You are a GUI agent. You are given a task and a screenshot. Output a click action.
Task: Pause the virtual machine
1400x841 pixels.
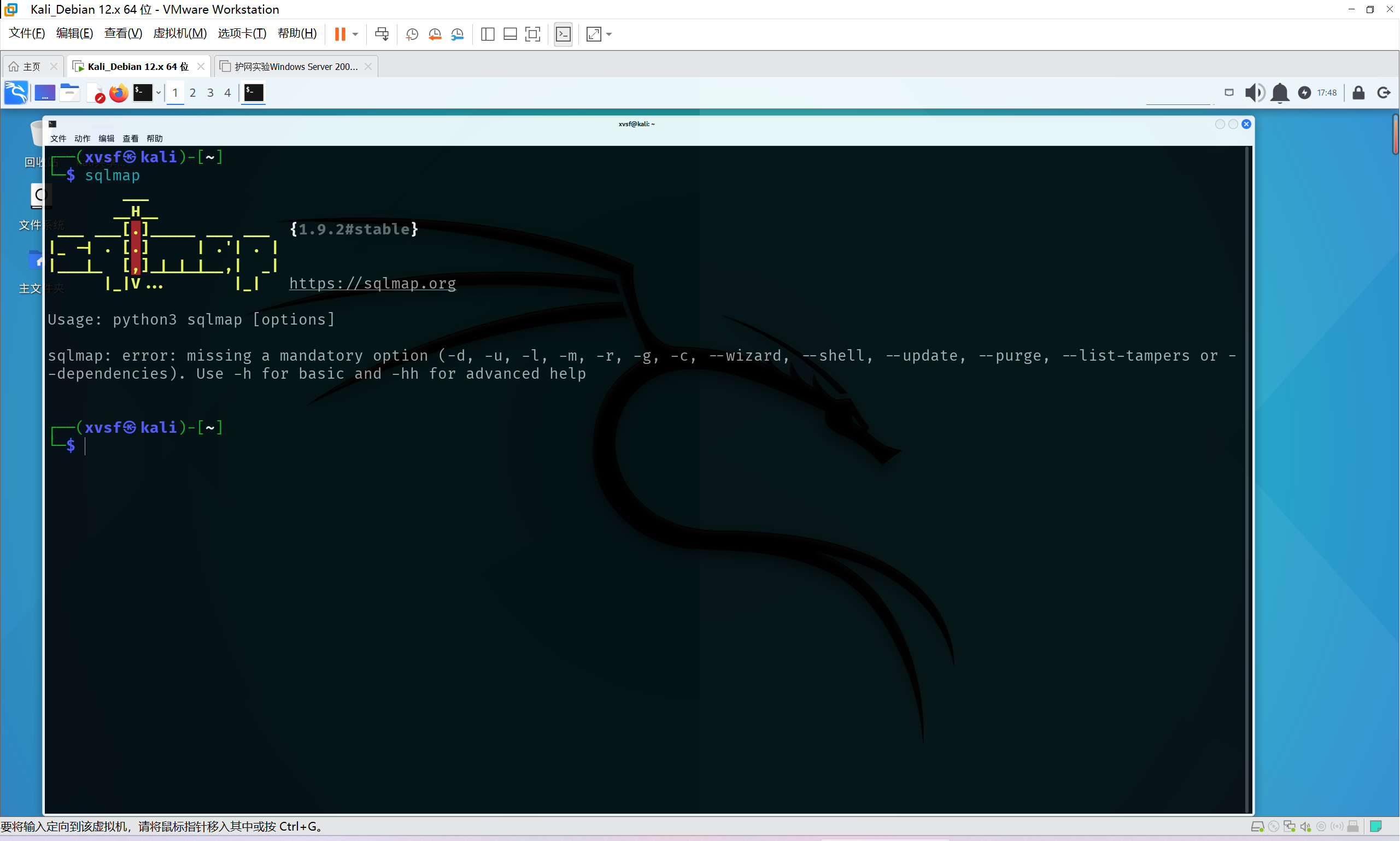[339, 34]
